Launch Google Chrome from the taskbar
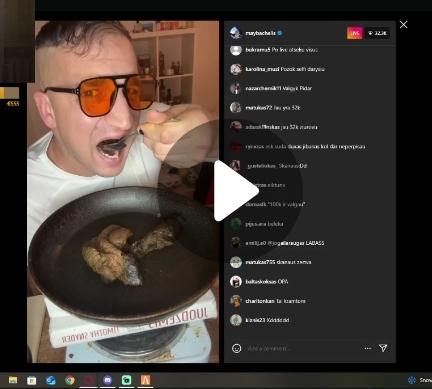Screen dimensions: 432x389 tap(70, 380)
